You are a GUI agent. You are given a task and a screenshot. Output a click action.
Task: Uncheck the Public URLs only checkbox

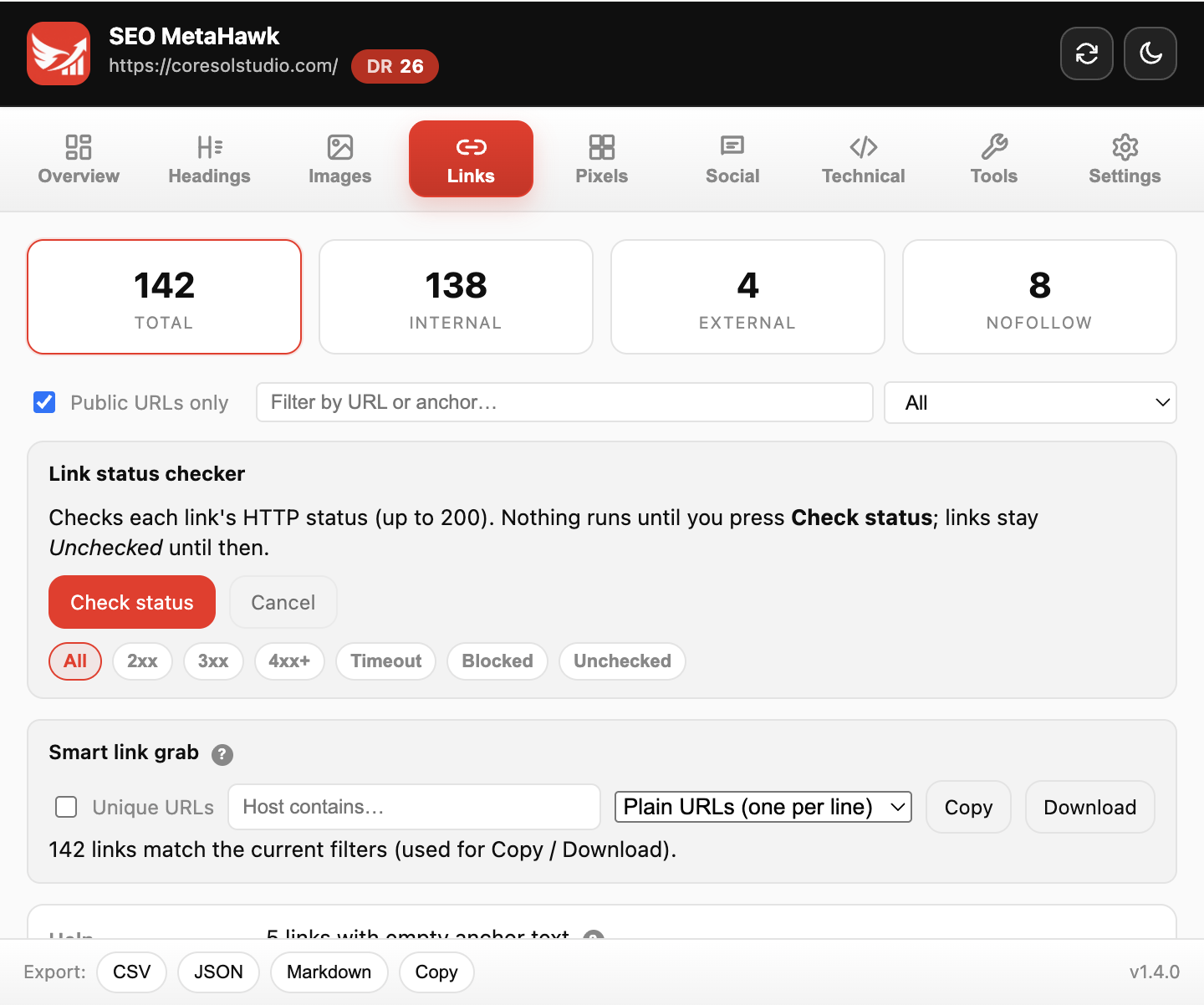pos(44,402)
